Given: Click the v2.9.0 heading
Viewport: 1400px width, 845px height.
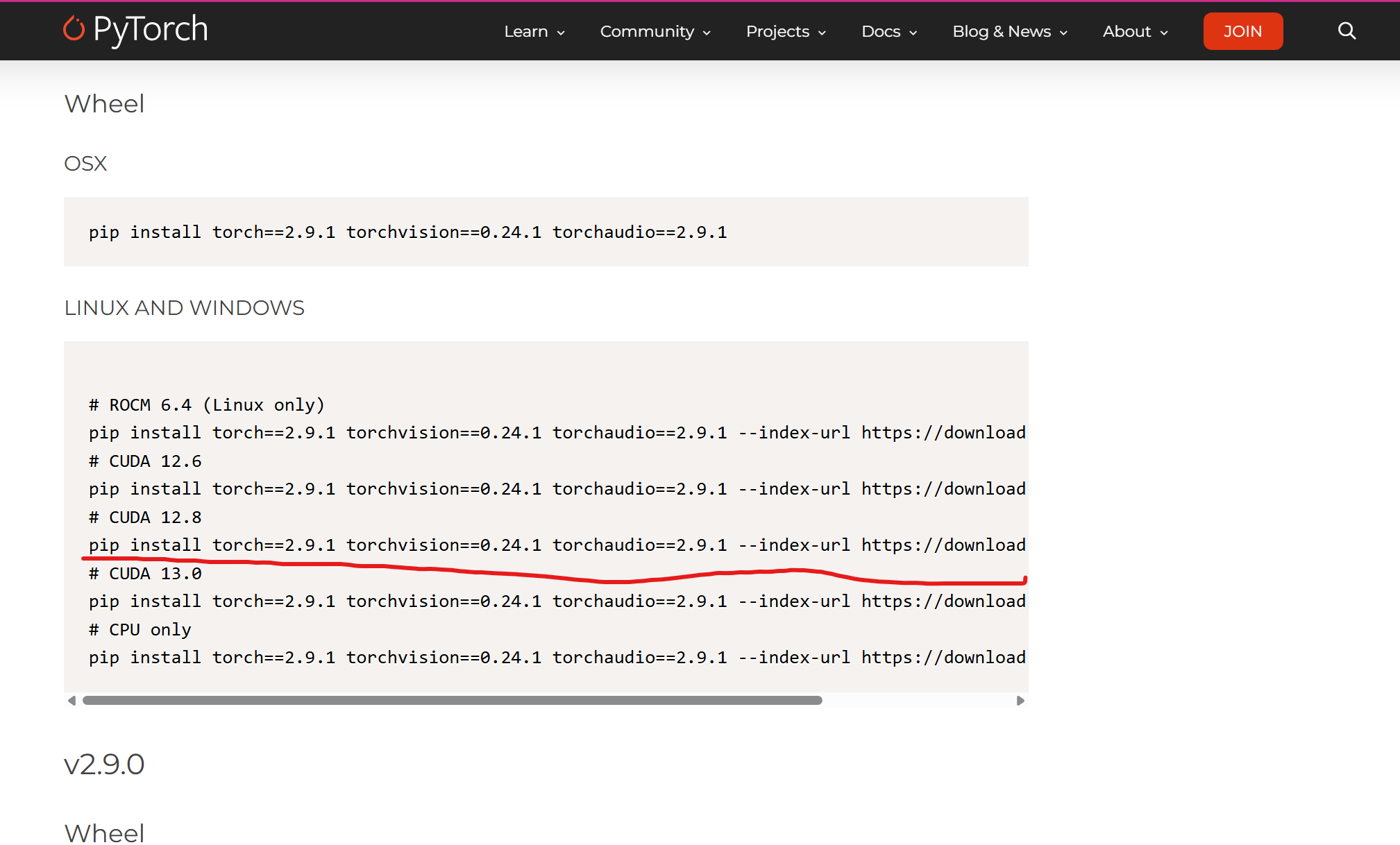Looking at the screenshot, I should click(104, 765).
